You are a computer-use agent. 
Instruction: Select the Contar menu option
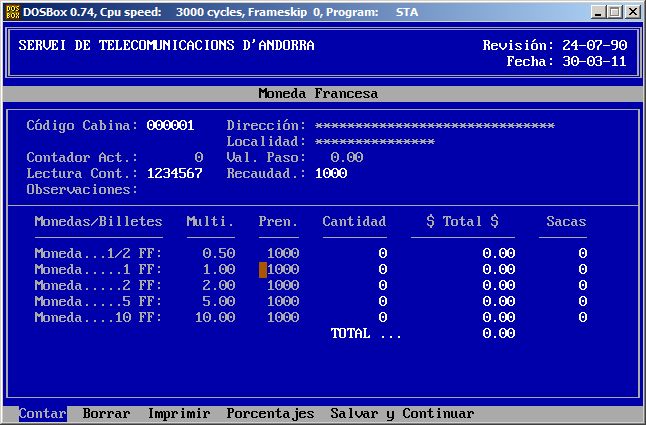tap(42, 414)
